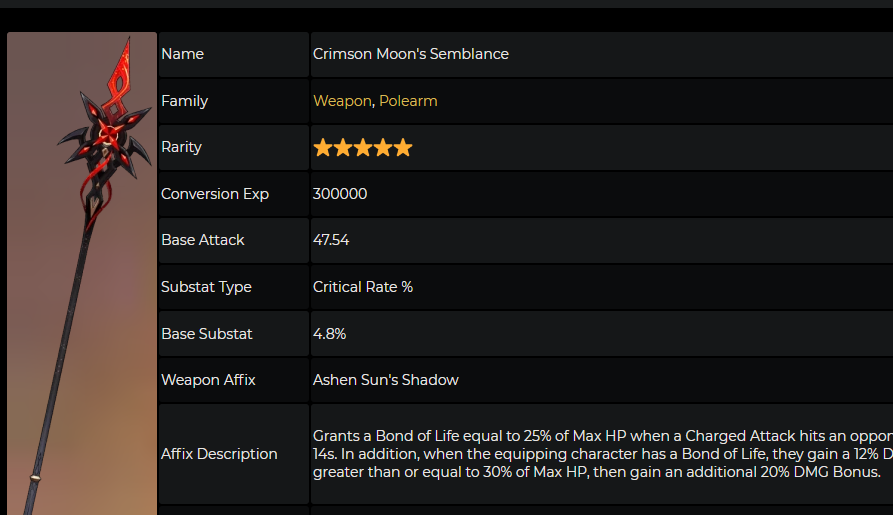This screenshot has height=515, width=893.
Task: Select the Critical Rate % value
Action: click(x=363, y=287)
